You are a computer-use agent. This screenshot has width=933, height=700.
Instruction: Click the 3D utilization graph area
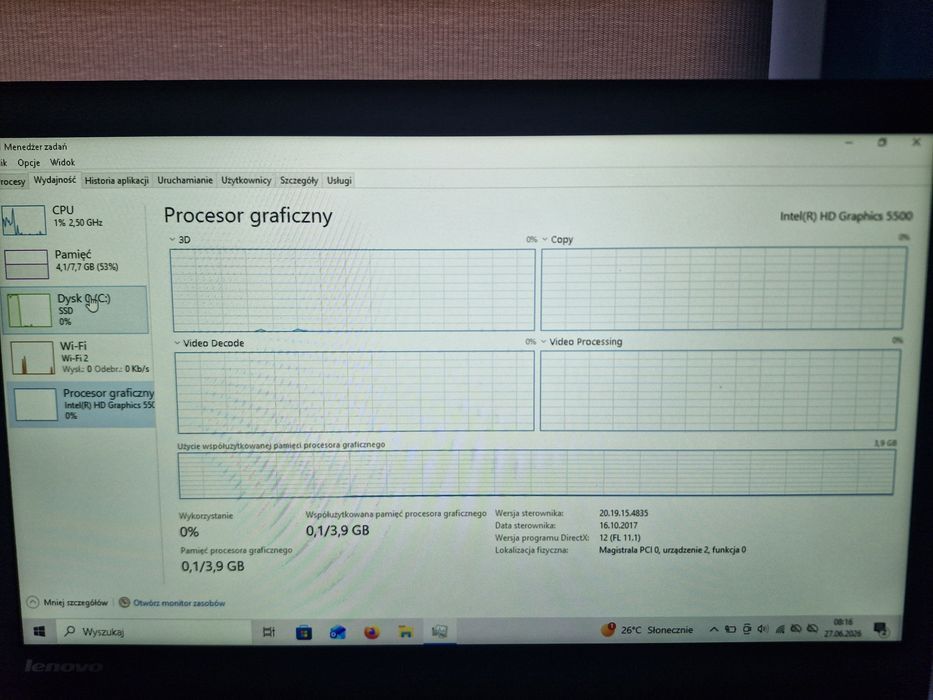tap(353, 290)
